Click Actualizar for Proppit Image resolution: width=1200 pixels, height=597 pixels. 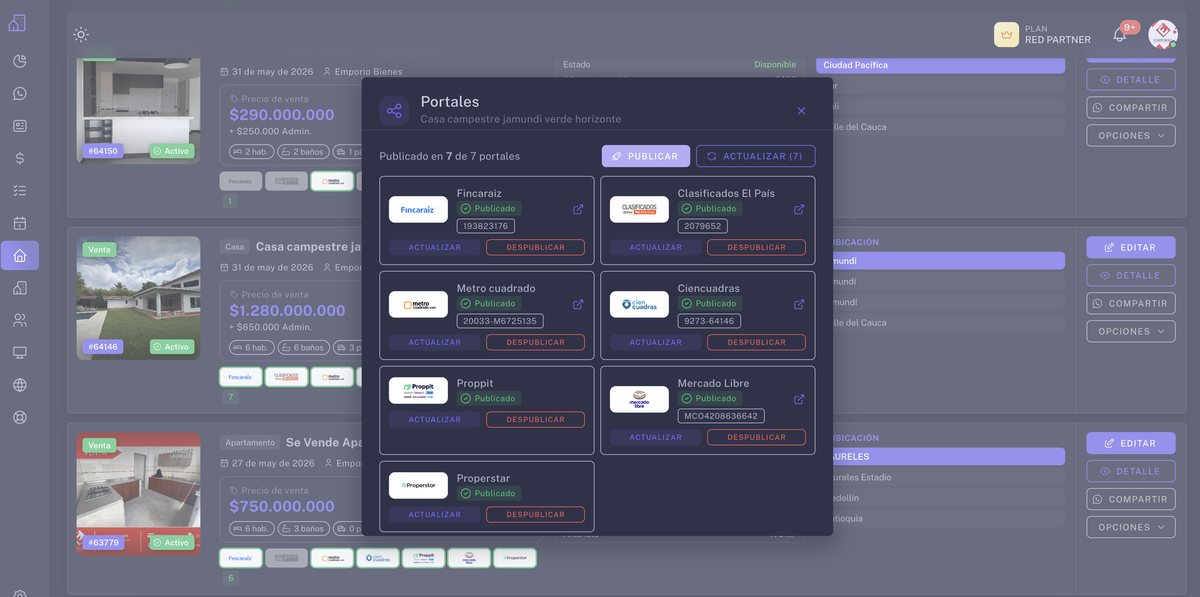(435, 419)
